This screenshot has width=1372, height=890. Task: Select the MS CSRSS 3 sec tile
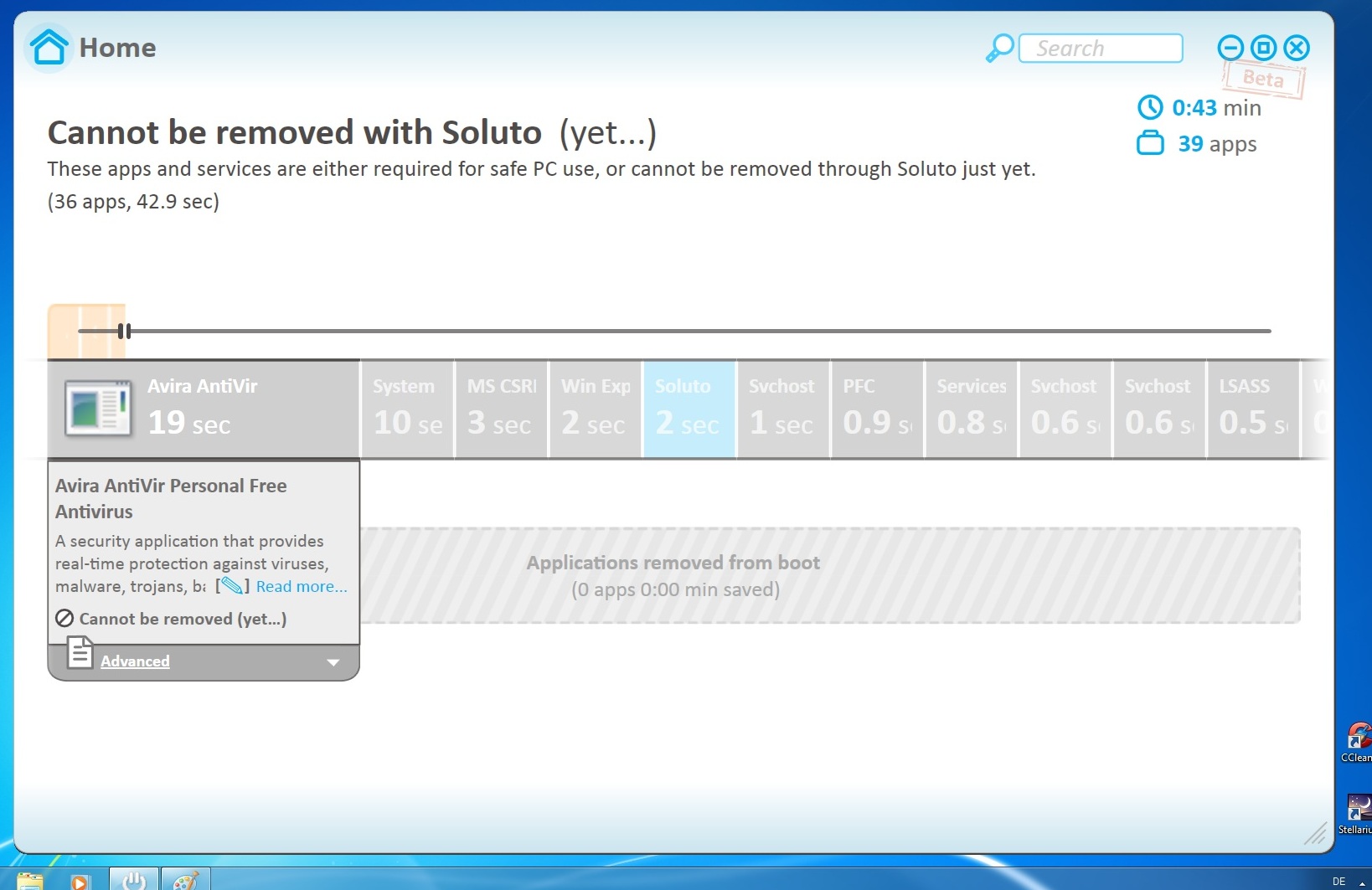[502, 409]
